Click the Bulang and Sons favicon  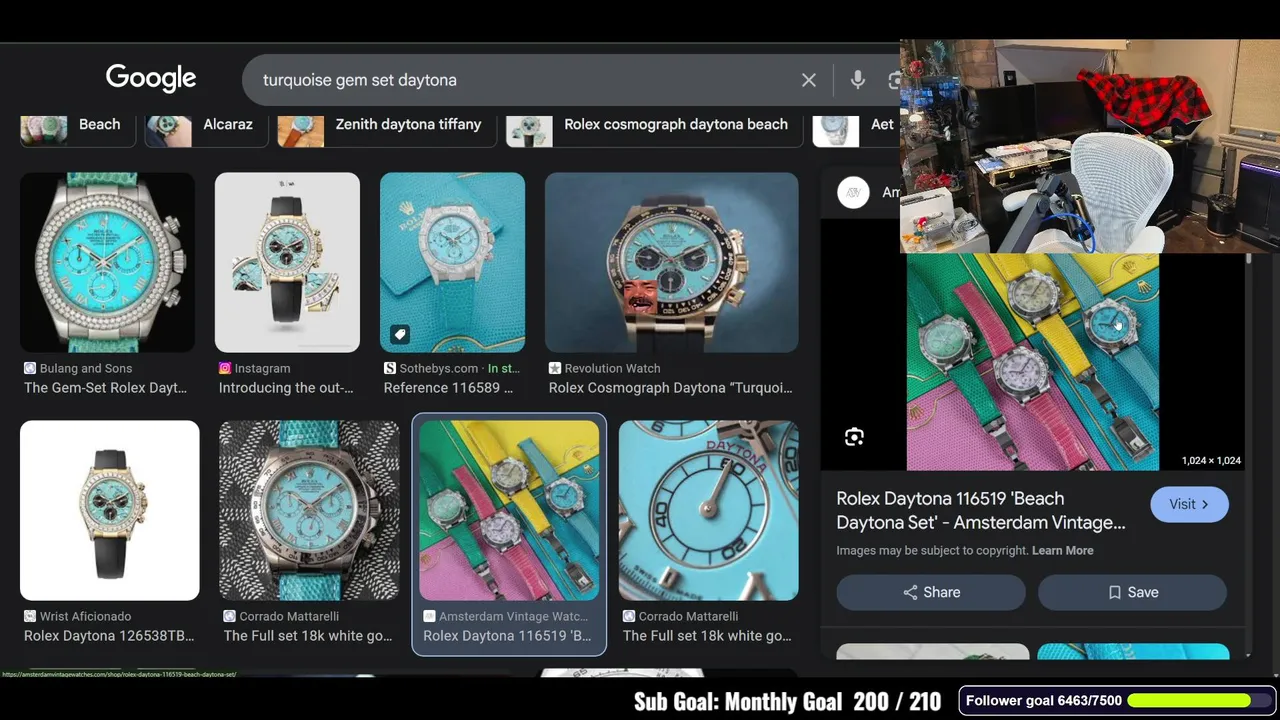tap(30, 368)
